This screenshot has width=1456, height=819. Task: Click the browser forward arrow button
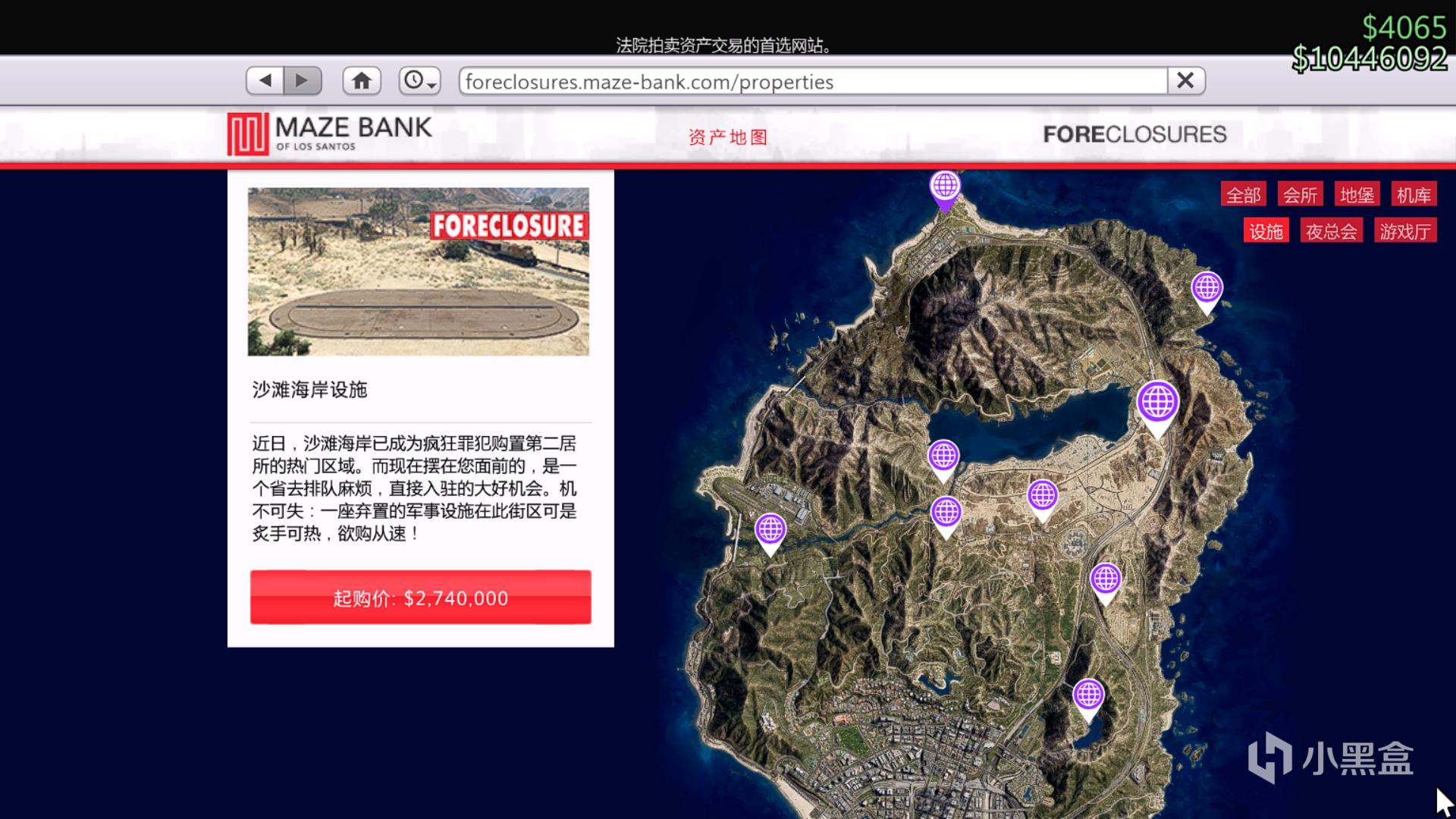pos(303,80)
